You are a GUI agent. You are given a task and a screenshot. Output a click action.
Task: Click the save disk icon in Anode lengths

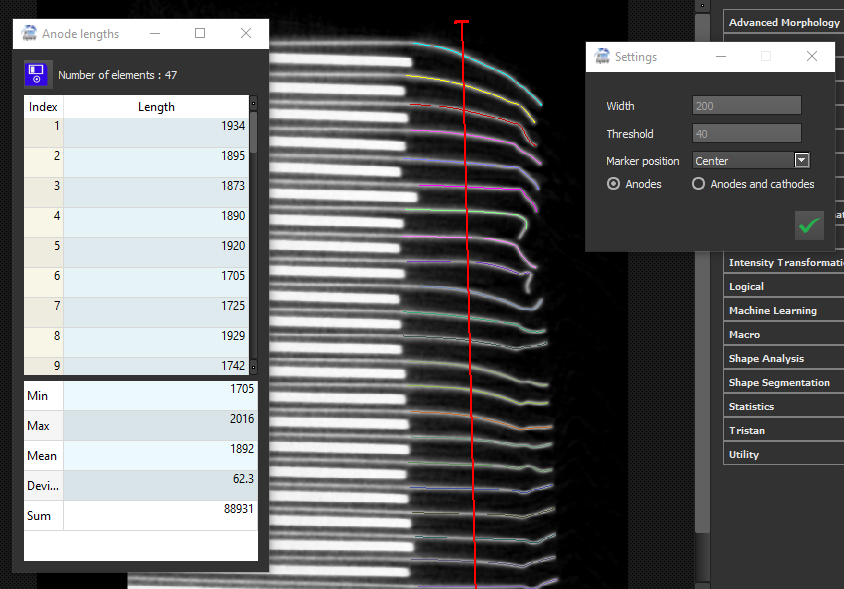pyautogui.click(x=37, y=74)
